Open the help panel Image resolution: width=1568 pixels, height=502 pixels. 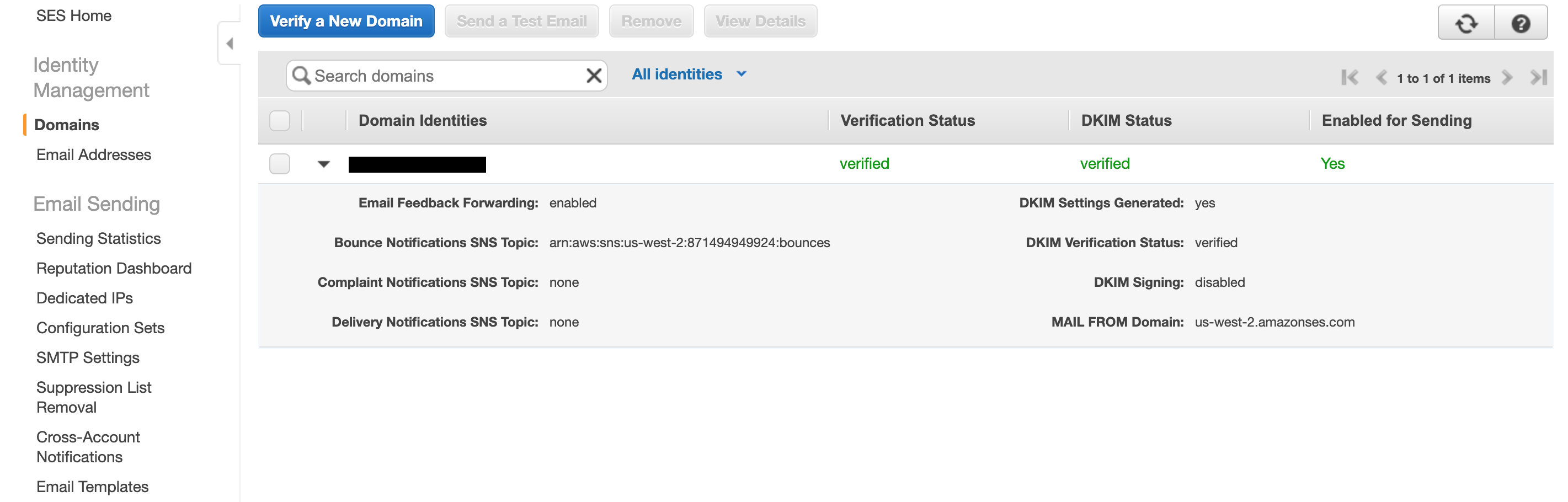(x=1521, y=23)
